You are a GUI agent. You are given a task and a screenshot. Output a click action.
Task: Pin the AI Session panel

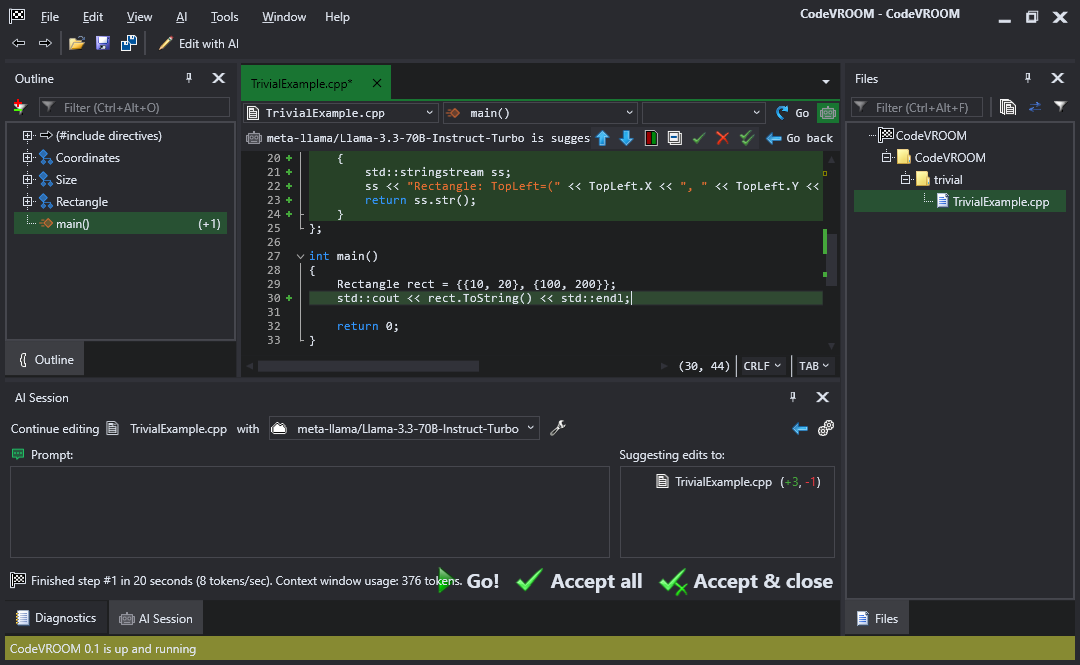[x=793, y=397]
